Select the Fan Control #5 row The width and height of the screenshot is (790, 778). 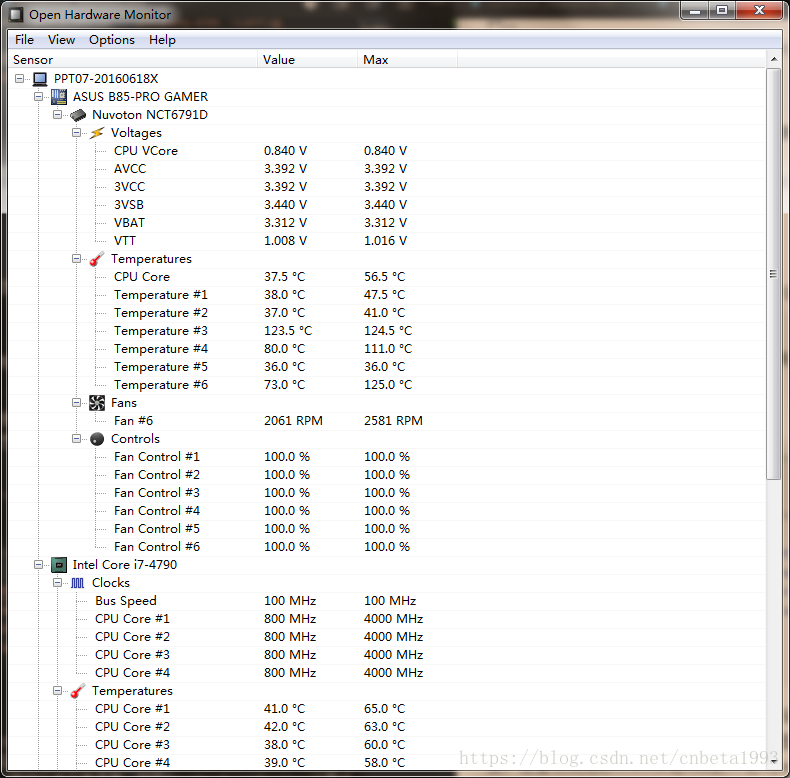click(x=387, y=529)
